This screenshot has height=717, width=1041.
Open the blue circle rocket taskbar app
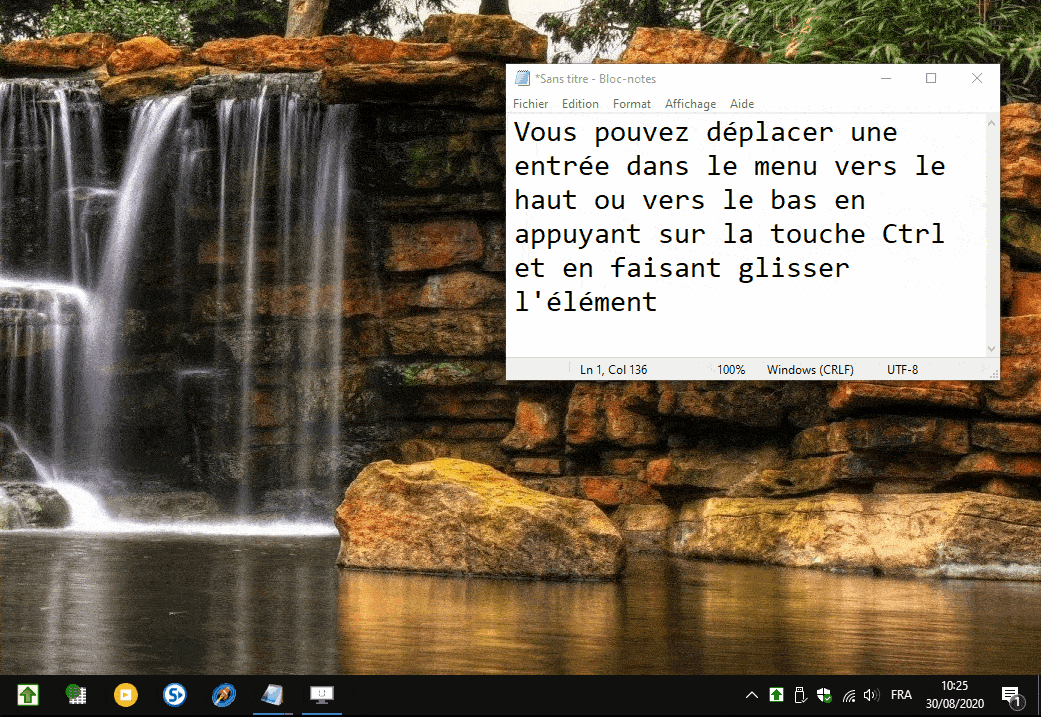coord(224,695)
